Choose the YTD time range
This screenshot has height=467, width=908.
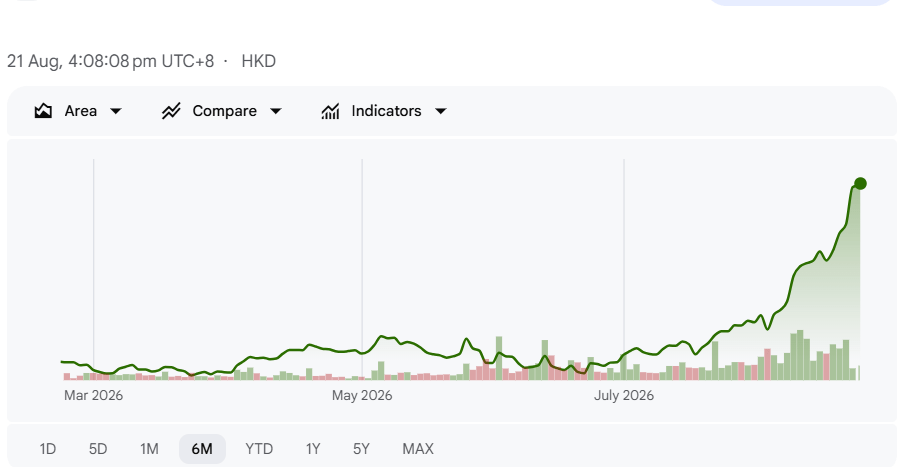coord(259,449)
